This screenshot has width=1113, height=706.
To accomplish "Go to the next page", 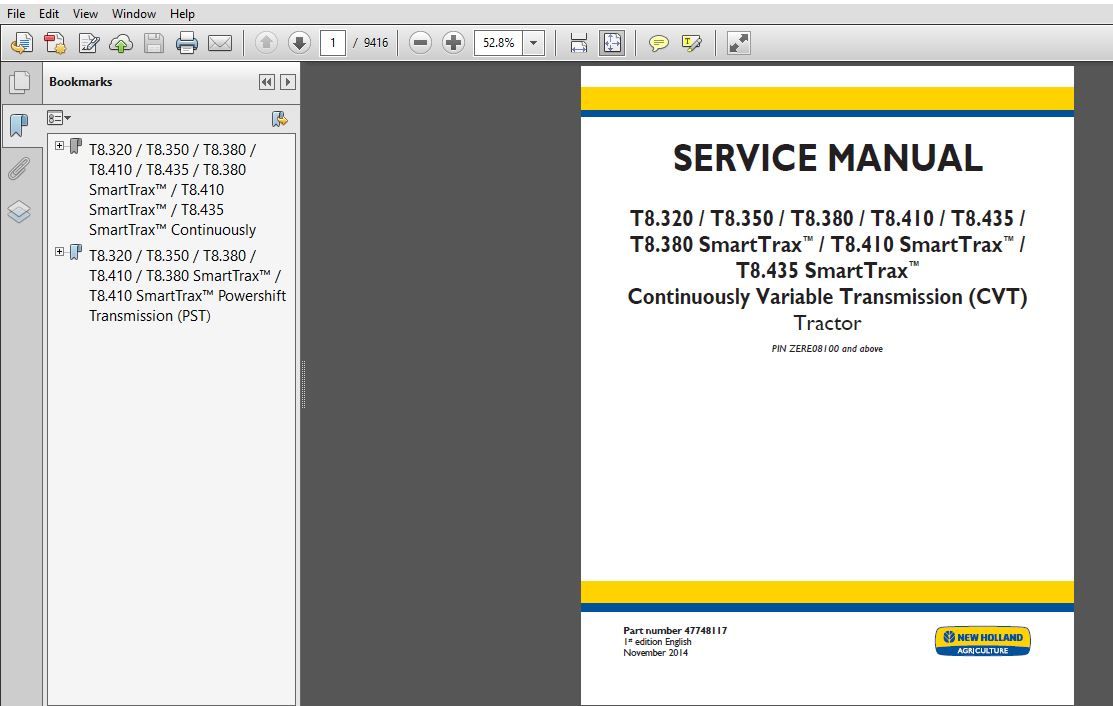I will coord(299,42).
